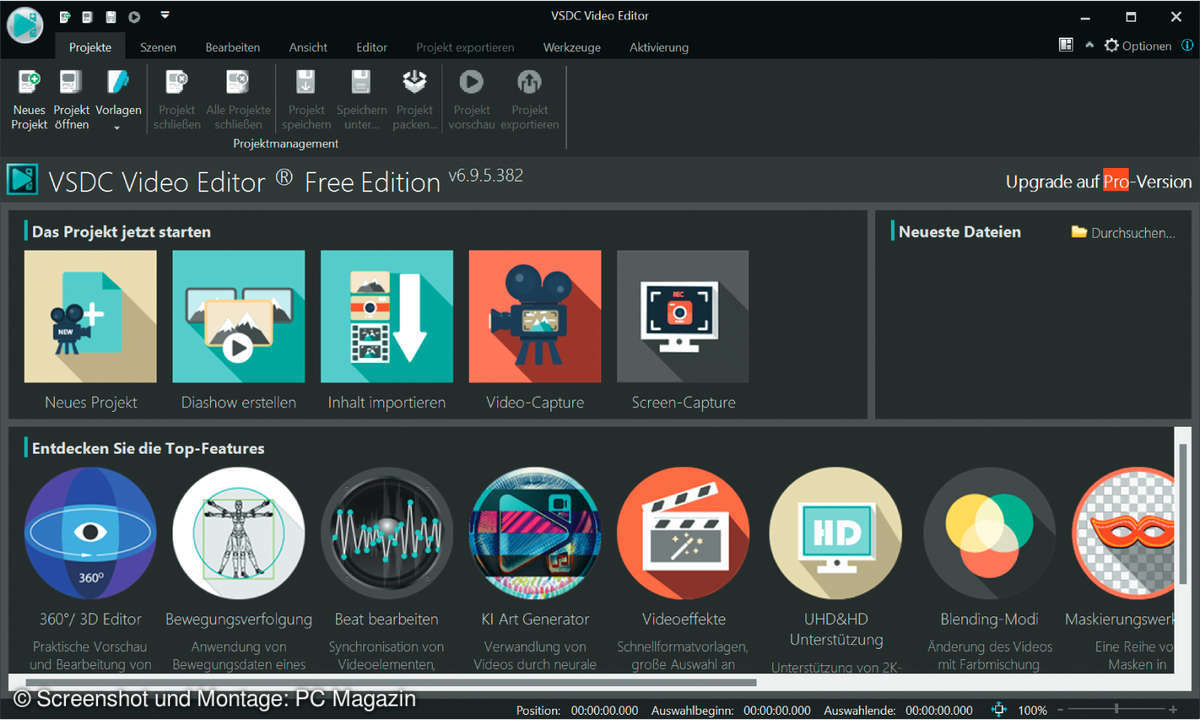Switch to the Projekte tab
Viewport: 1200px width, 720px height.
90,47
